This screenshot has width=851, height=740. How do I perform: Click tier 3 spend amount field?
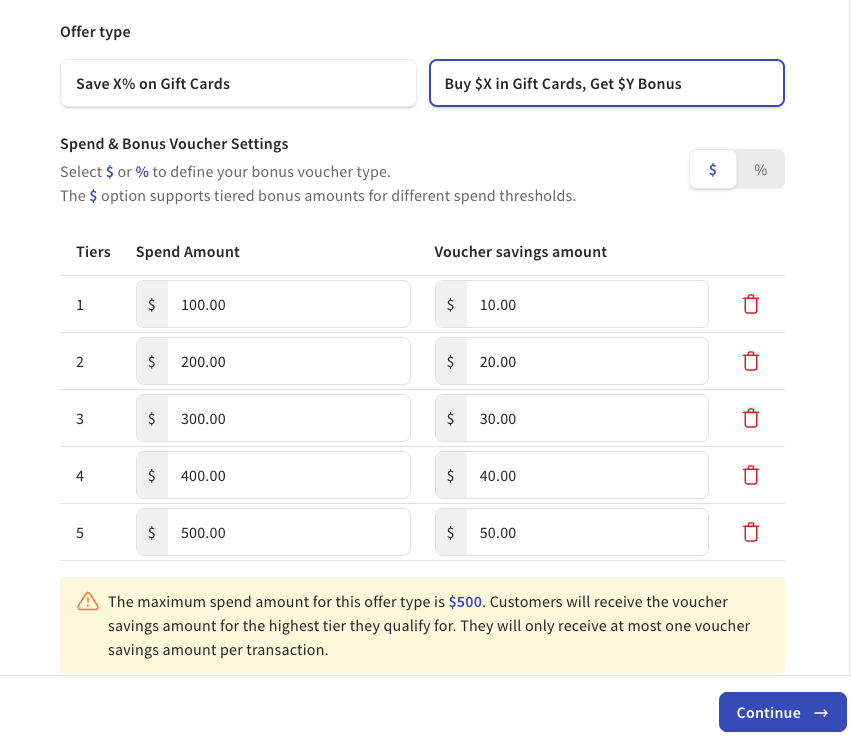click(288, 419)
